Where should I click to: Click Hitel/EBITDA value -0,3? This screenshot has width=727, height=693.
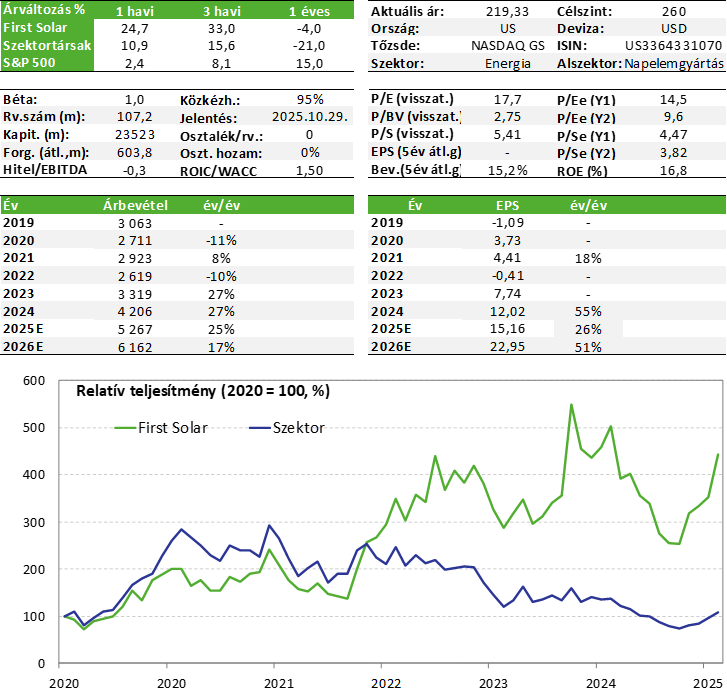click(134, 171)
